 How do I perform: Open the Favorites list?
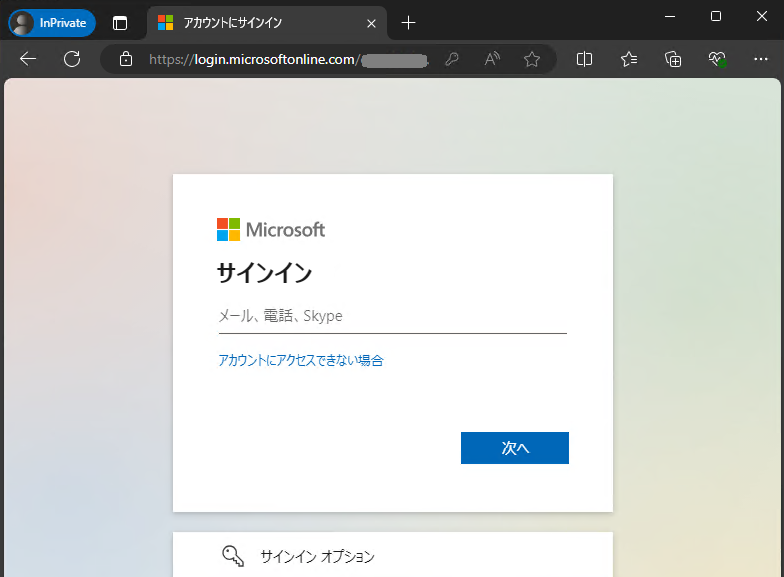[628, 60]
